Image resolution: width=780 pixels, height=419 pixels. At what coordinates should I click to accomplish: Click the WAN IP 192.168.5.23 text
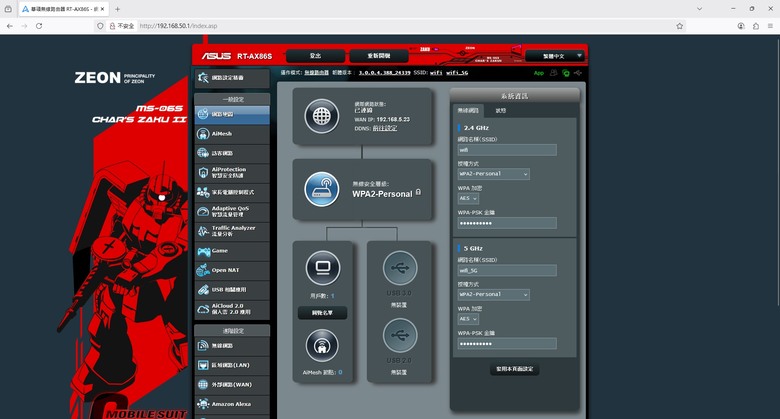393,119
